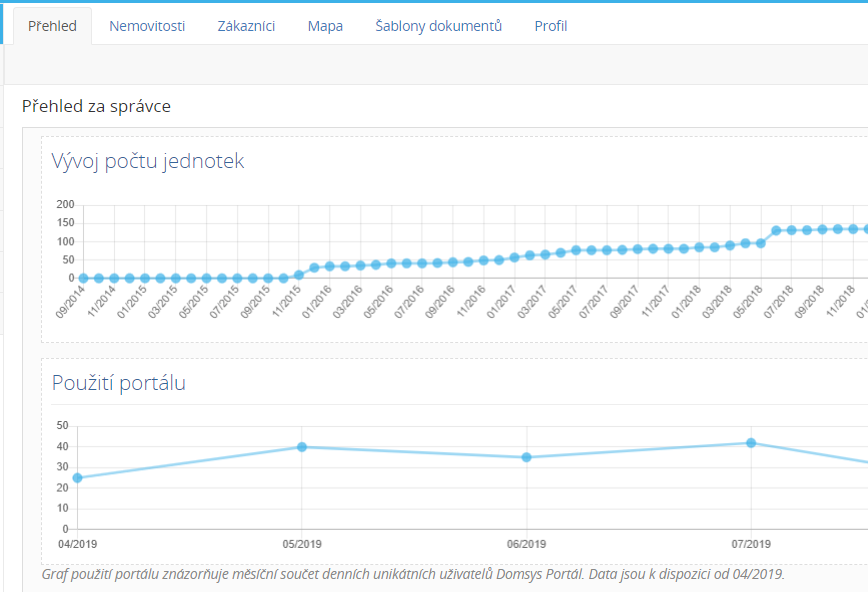Click the 01/2018 axis label in top chart
Image resolution: width=868 pixels, height=592 pixels.
click(x=686, y=301)
